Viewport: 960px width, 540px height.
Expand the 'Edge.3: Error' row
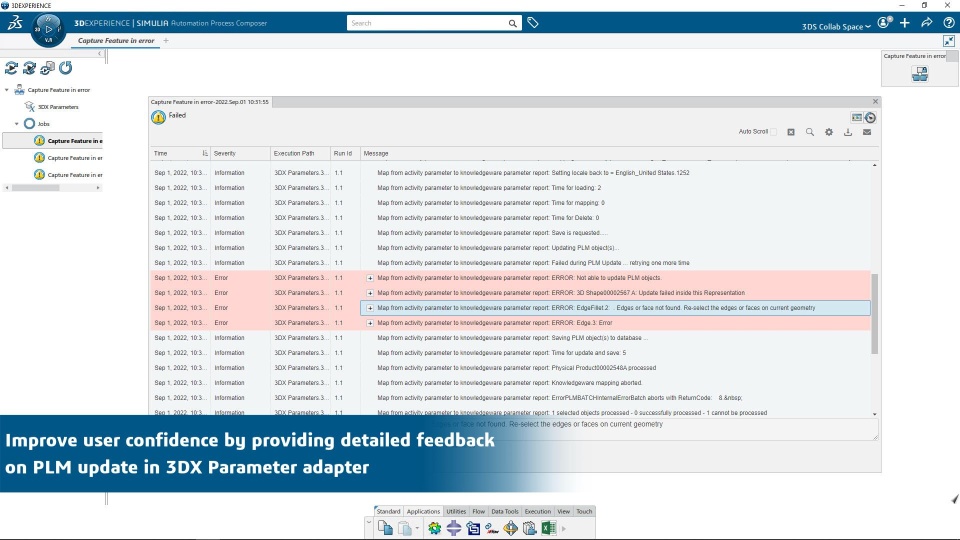pyautogui.click(x=370, y=323)
